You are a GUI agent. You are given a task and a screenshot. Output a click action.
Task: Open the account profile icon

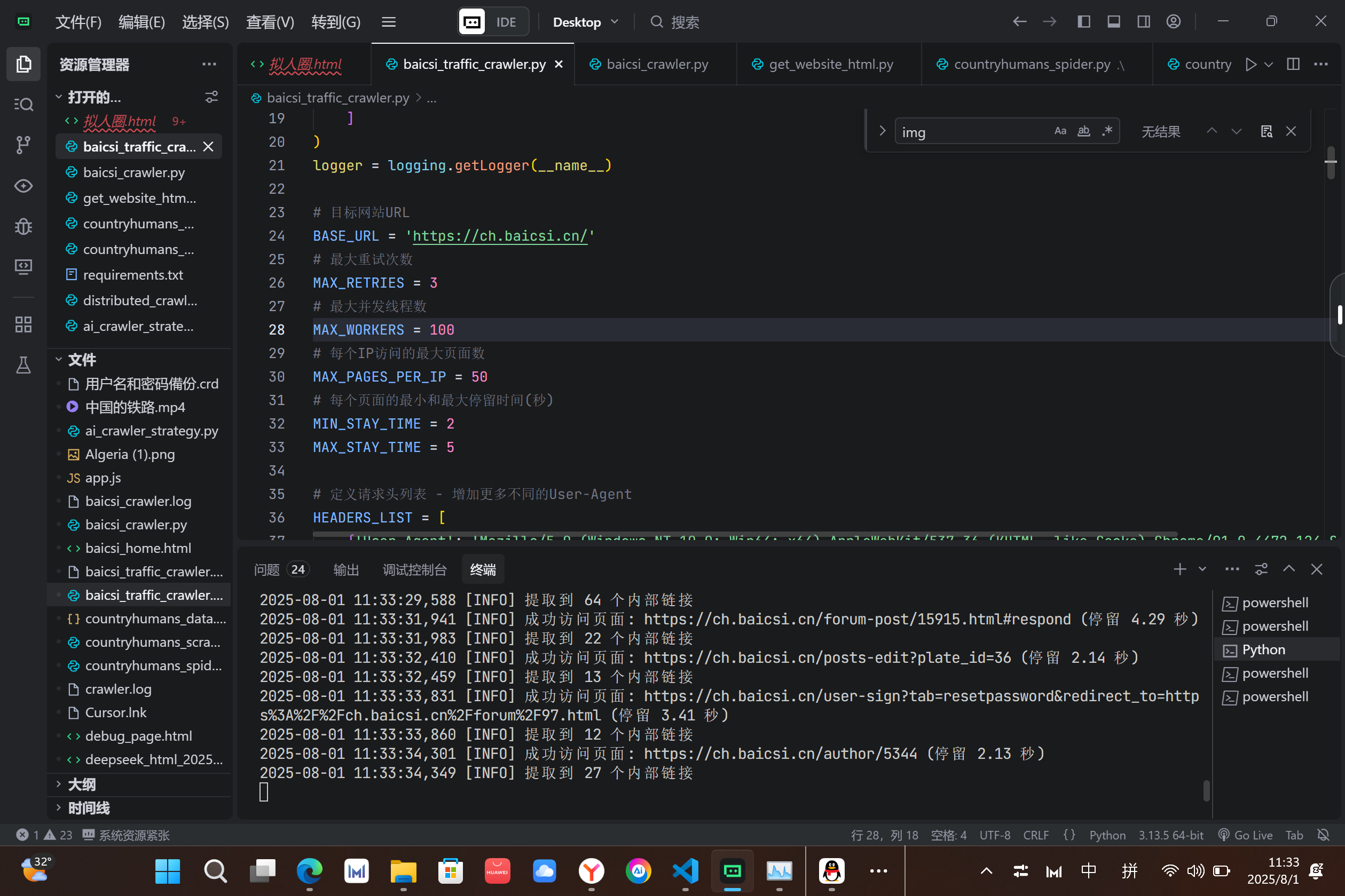tap(1174, 22)
